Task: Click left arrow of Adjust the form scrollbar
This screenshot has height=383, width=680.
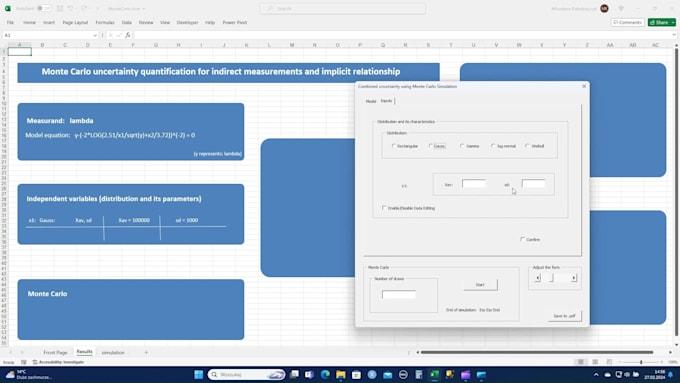Action: click(537, 278)
